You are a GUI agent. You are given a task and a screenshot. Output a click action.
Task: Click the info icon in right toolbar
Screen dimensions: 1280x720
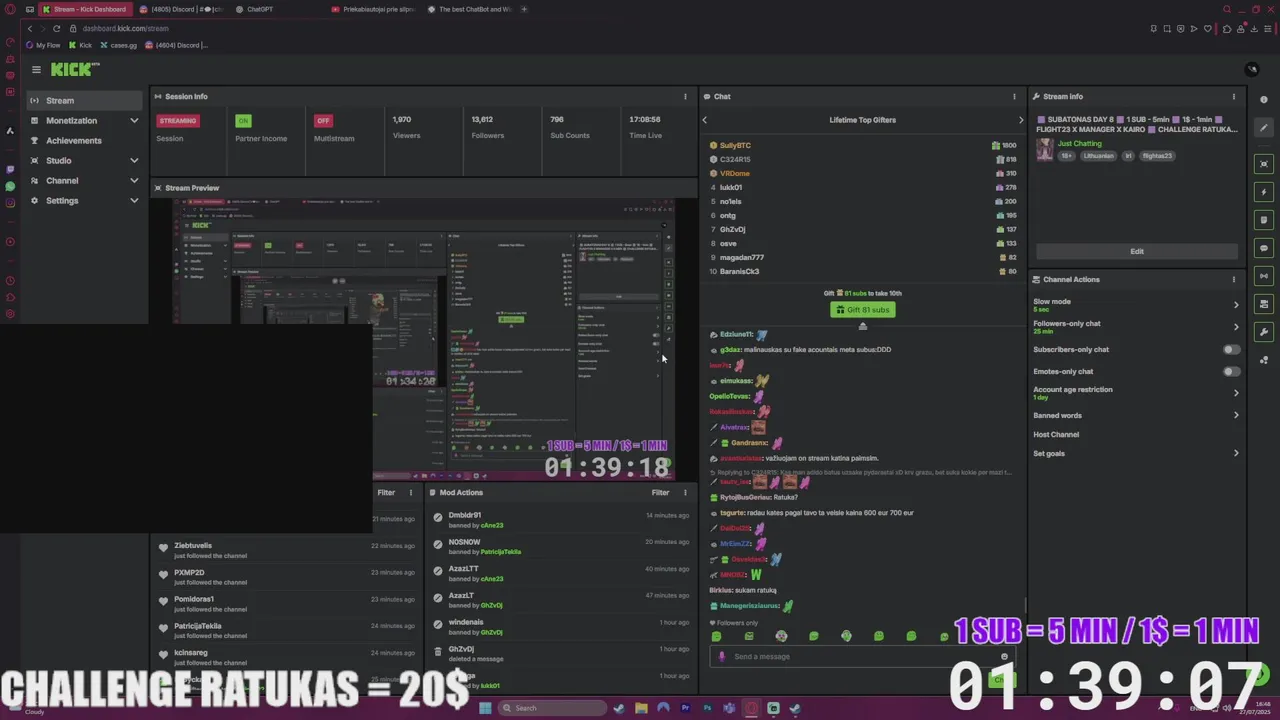[x=1264, y=100]
